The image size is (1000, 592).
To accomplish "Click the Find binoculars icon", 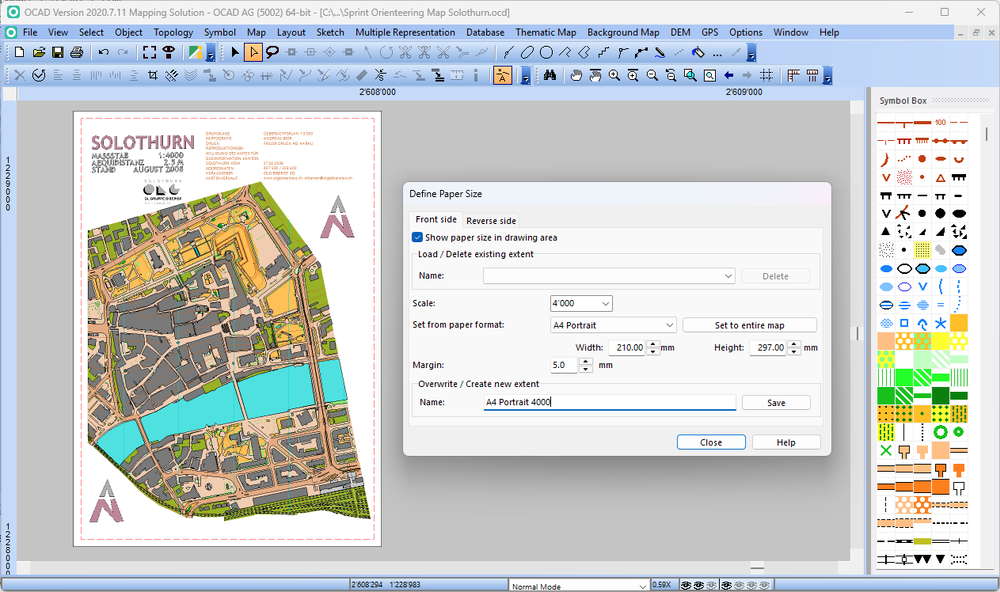I will click(x=550, y=75).
